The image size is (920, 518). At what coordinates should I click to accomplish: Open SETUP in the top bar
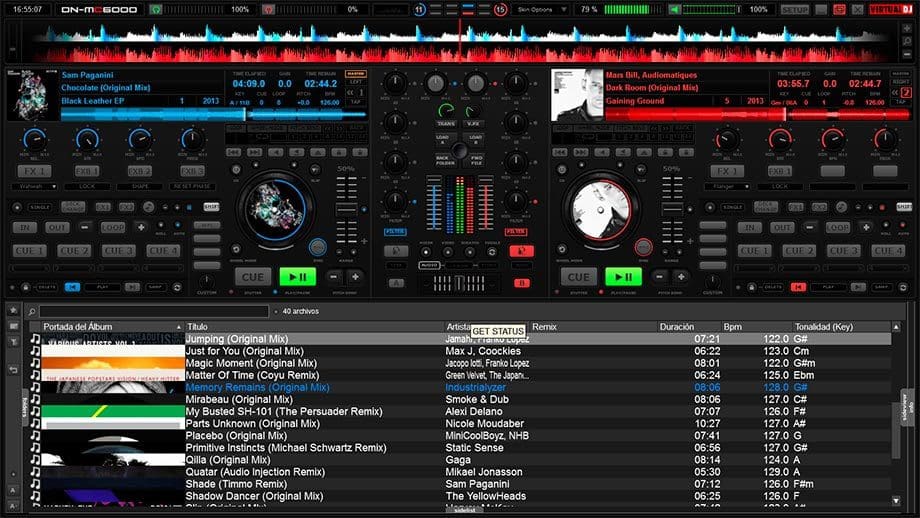click(x=794, y=9)
